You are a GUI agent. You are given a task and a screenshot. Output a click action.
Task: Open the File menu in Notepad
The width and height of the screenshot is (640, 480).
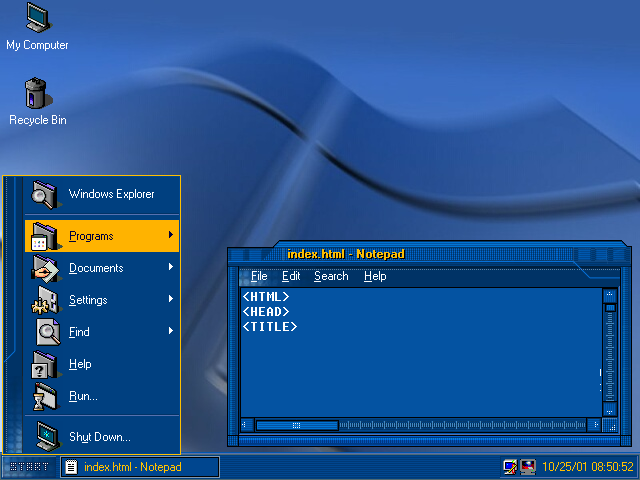pyautogui.click(x=259, y=276)
